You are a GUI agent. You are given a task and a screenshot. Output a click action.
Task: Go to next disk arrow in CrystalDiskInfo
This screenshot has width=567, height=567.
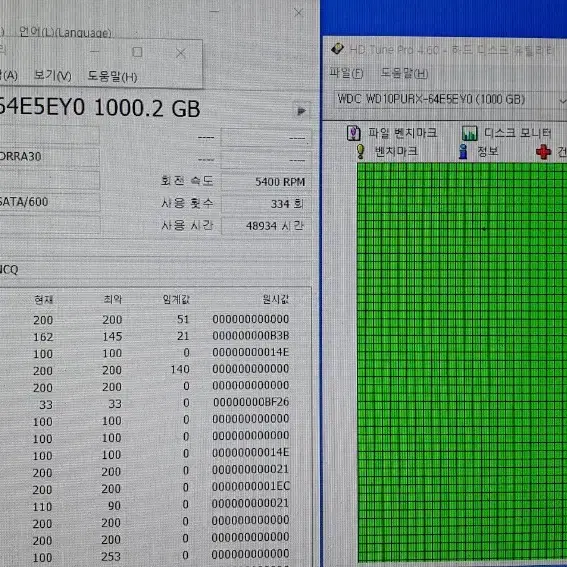[x=301, y=111]
